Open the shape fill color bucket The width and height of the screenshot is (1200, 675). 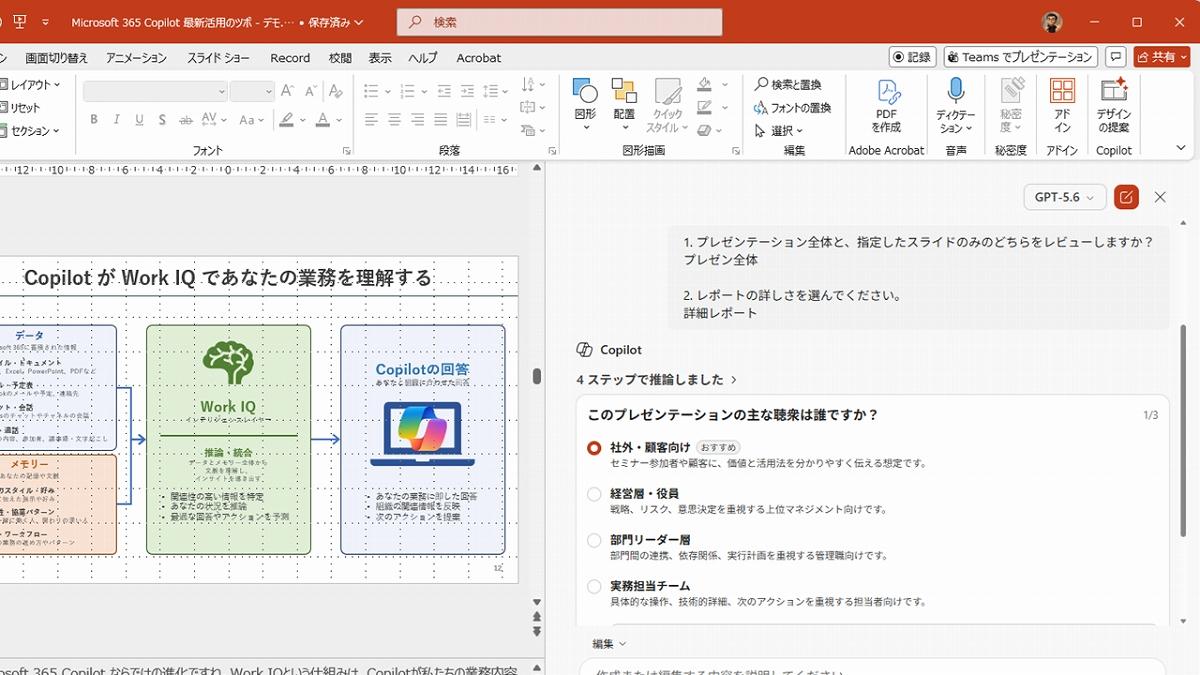705,85
